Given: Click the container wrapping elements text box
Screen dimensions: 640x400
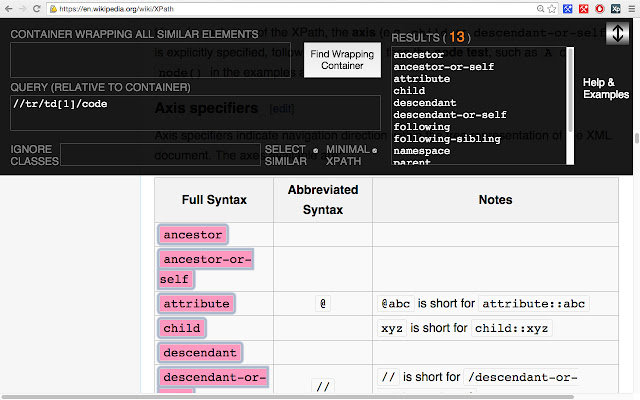Looking at the screenshot, I should [150, 60].
